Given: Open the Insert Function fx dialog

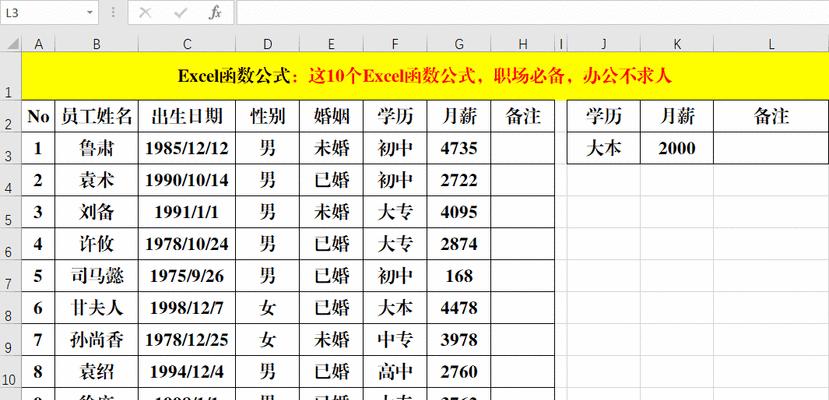Looking at the screenshot, I should click(215, 13).
